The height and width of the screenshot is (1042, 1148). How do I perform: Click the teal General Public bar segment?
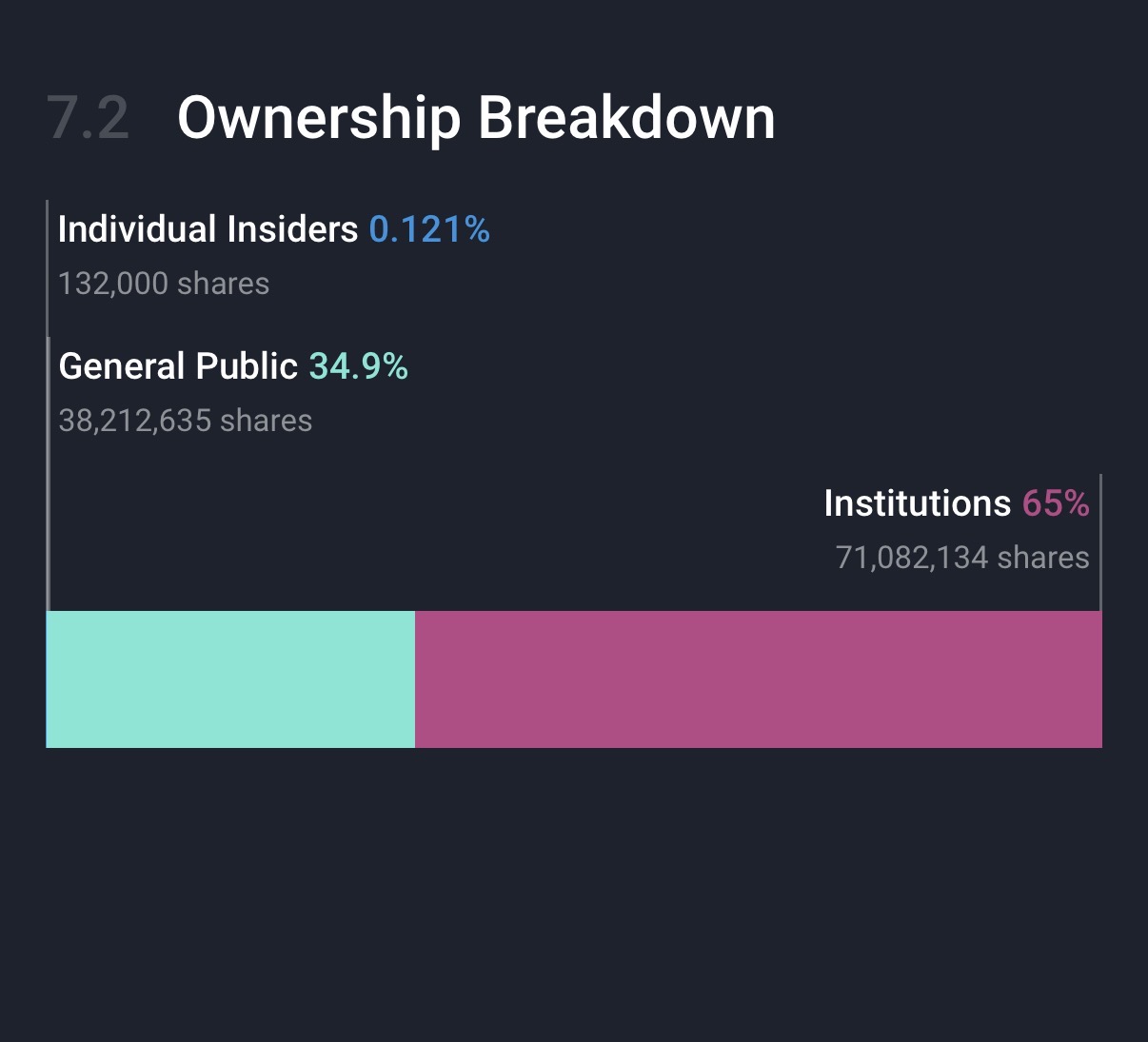click(230, 679)
